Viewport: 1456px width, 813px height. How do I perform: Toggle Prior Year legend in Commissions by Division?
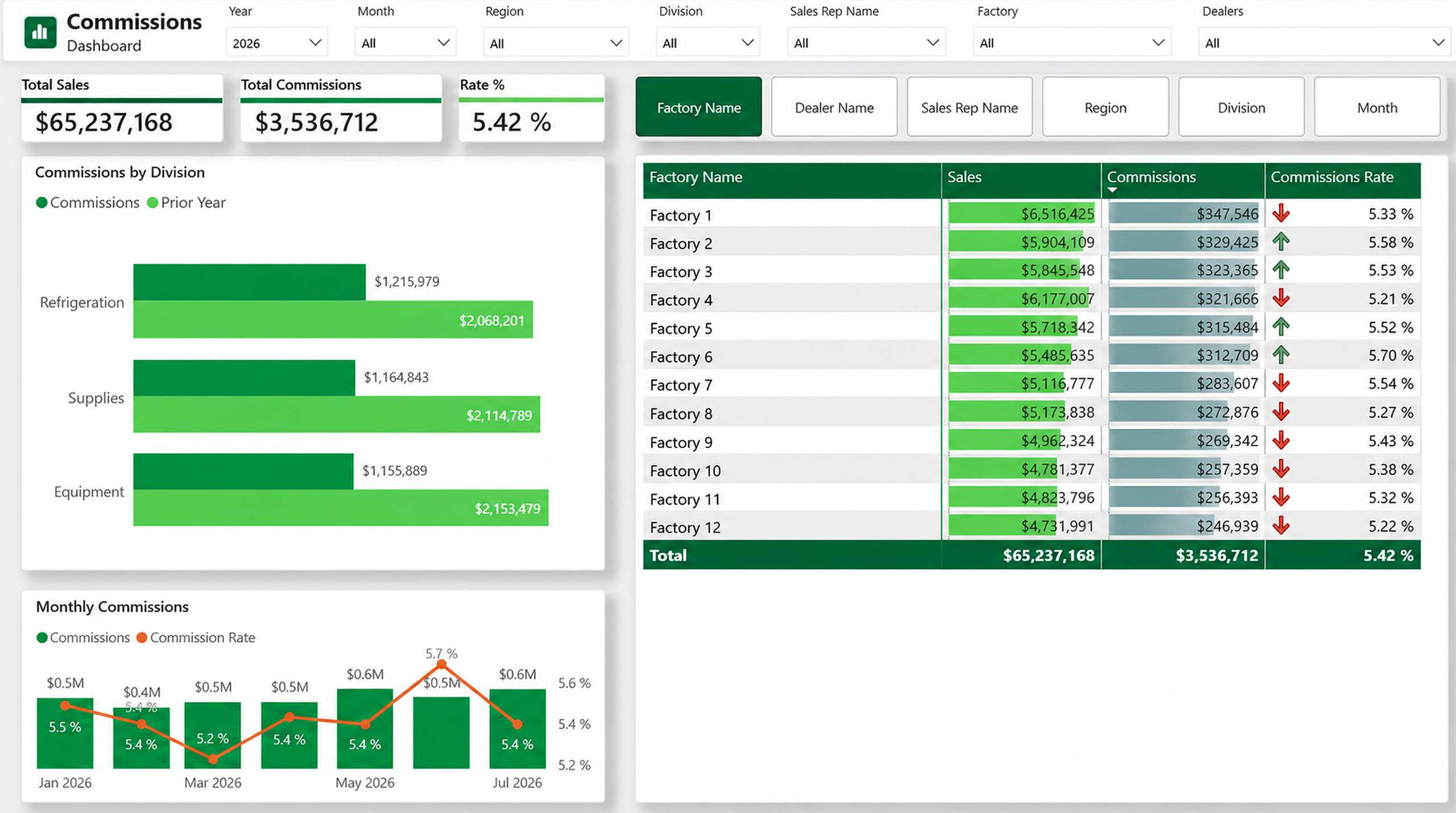click(x=187, y=202)
